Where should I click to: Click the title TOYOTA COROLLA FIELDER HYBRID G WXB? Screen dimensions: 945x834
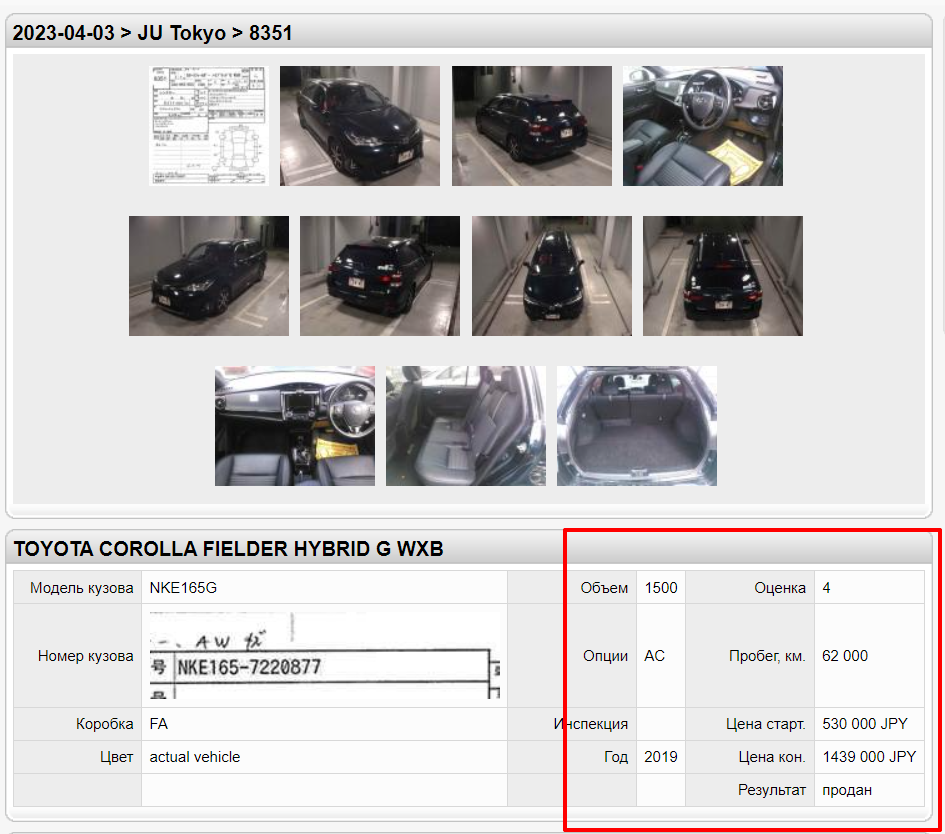click(x=228, y=548)
